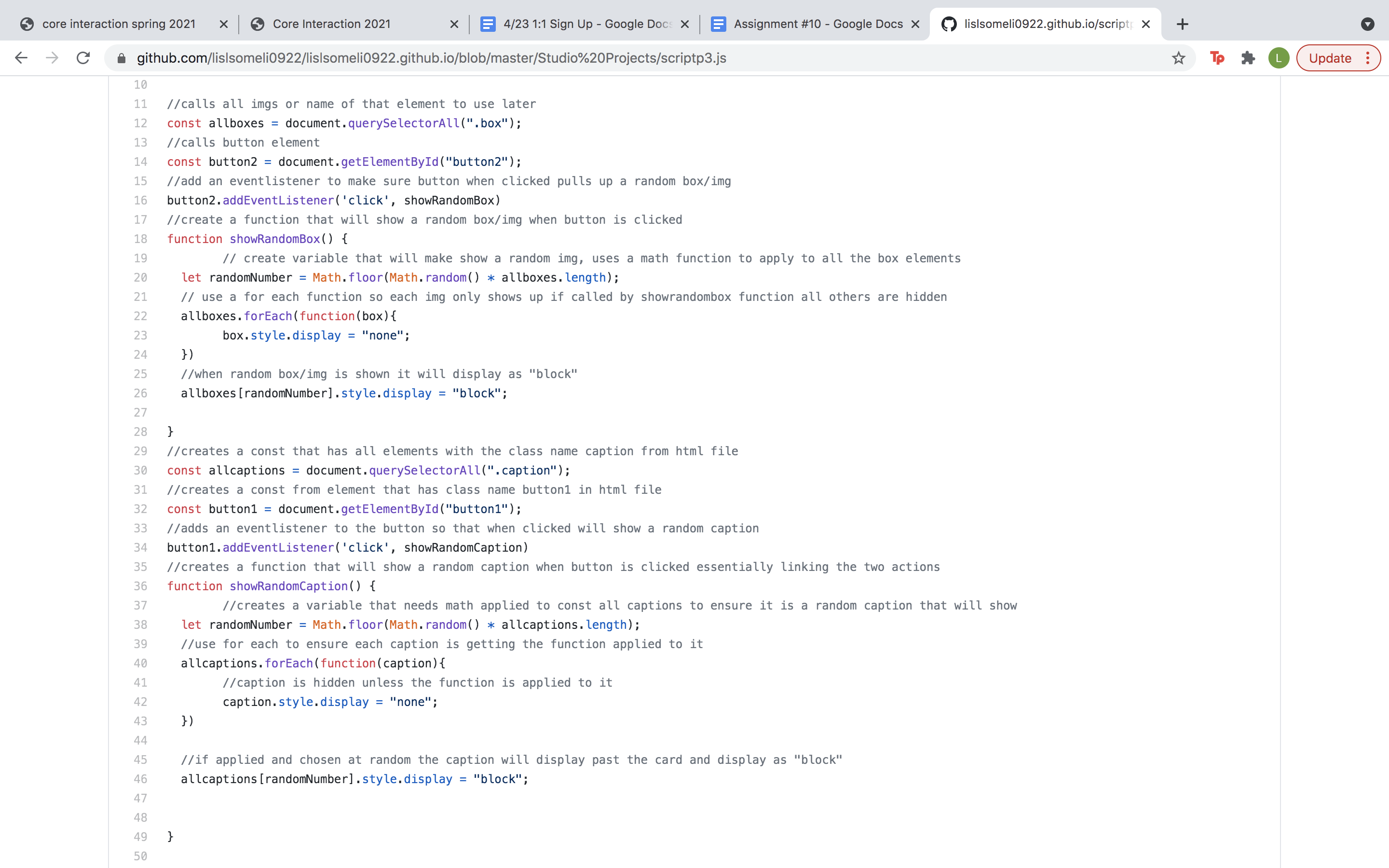View site info via padlock icon
Screen dimensions: 1389x868
coord(121,58)
